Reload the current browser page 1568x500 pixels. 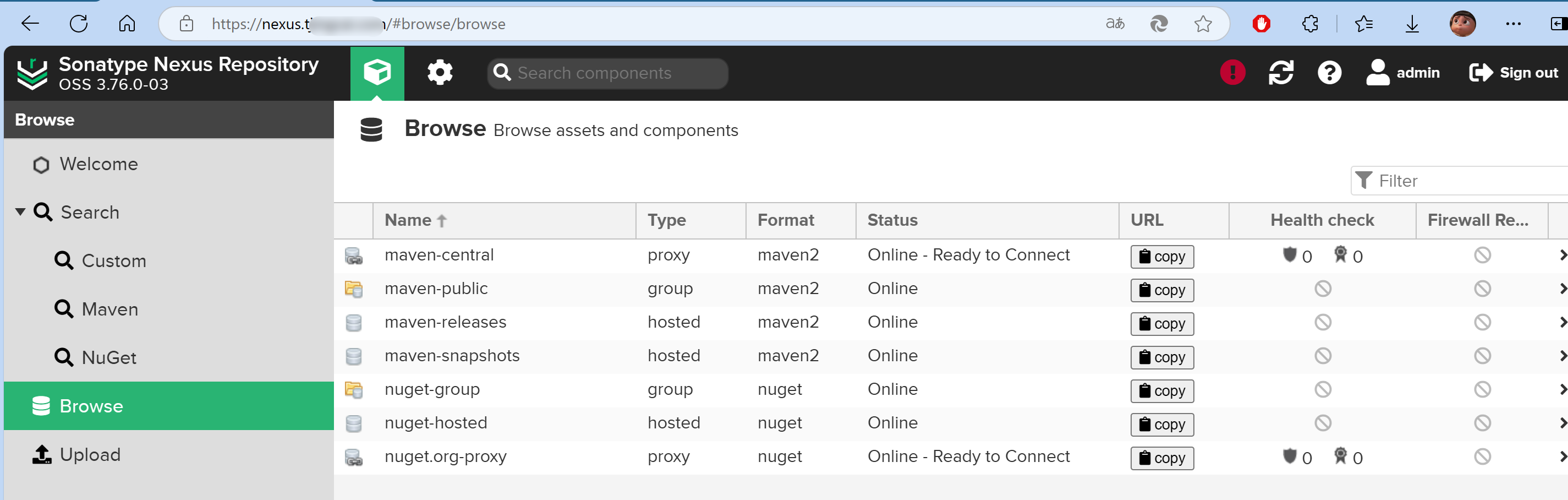point(79,24)
